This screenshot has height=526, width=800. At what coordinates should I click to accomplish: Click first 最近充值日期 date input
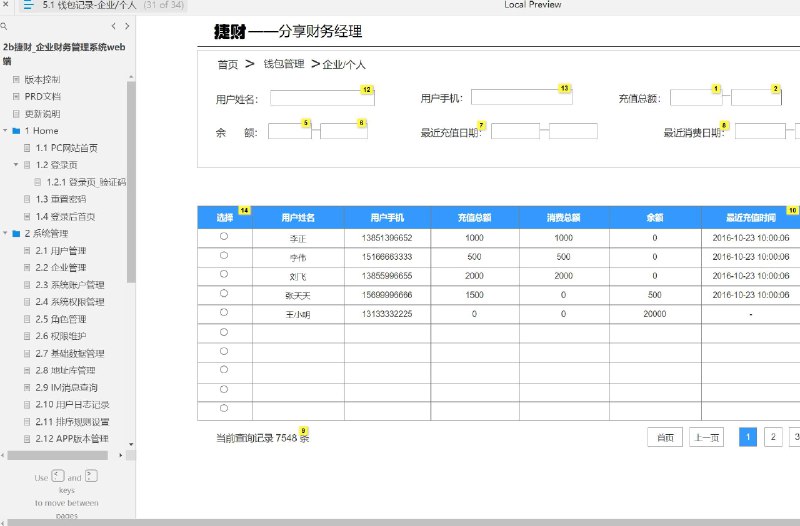(515, 131)
